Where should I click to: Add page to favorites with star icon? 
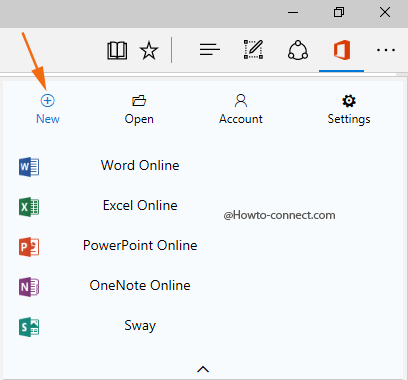coord(149,51)
